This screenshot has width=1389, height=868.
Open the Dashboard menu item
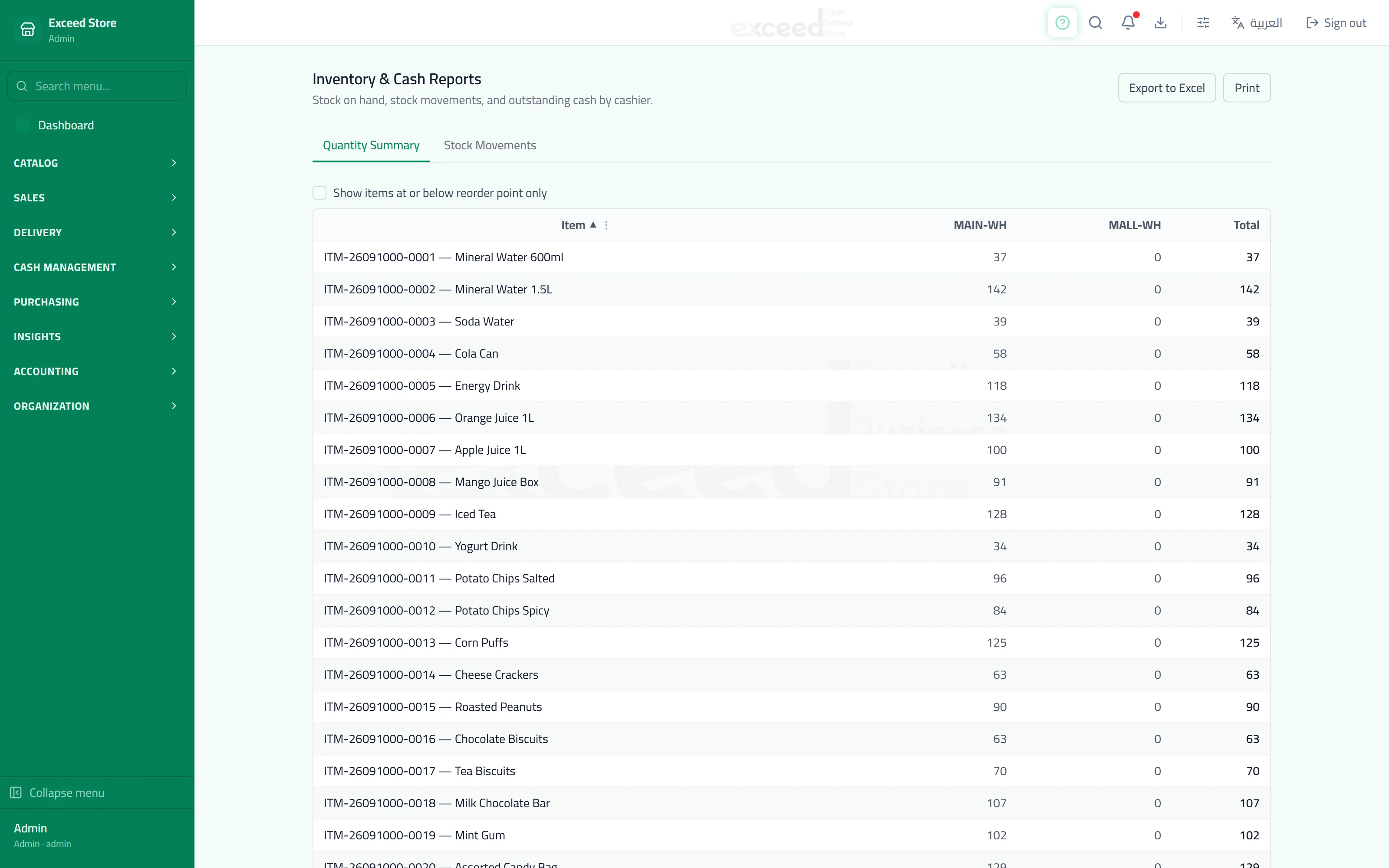pos(97,125)
